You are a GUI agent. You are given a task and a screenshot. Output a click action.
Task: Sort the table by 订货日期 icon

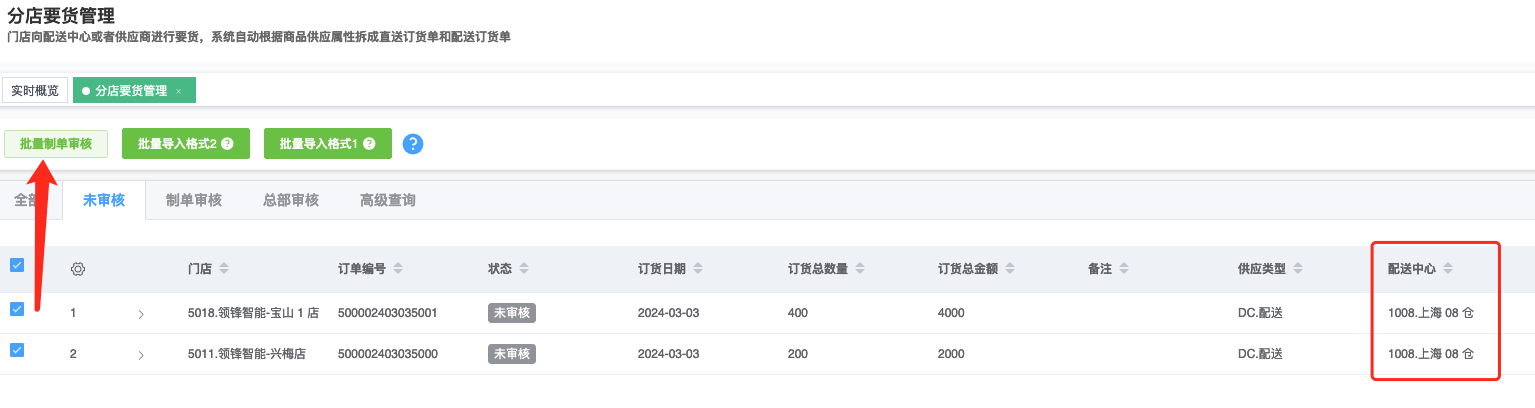pos(697,269)
